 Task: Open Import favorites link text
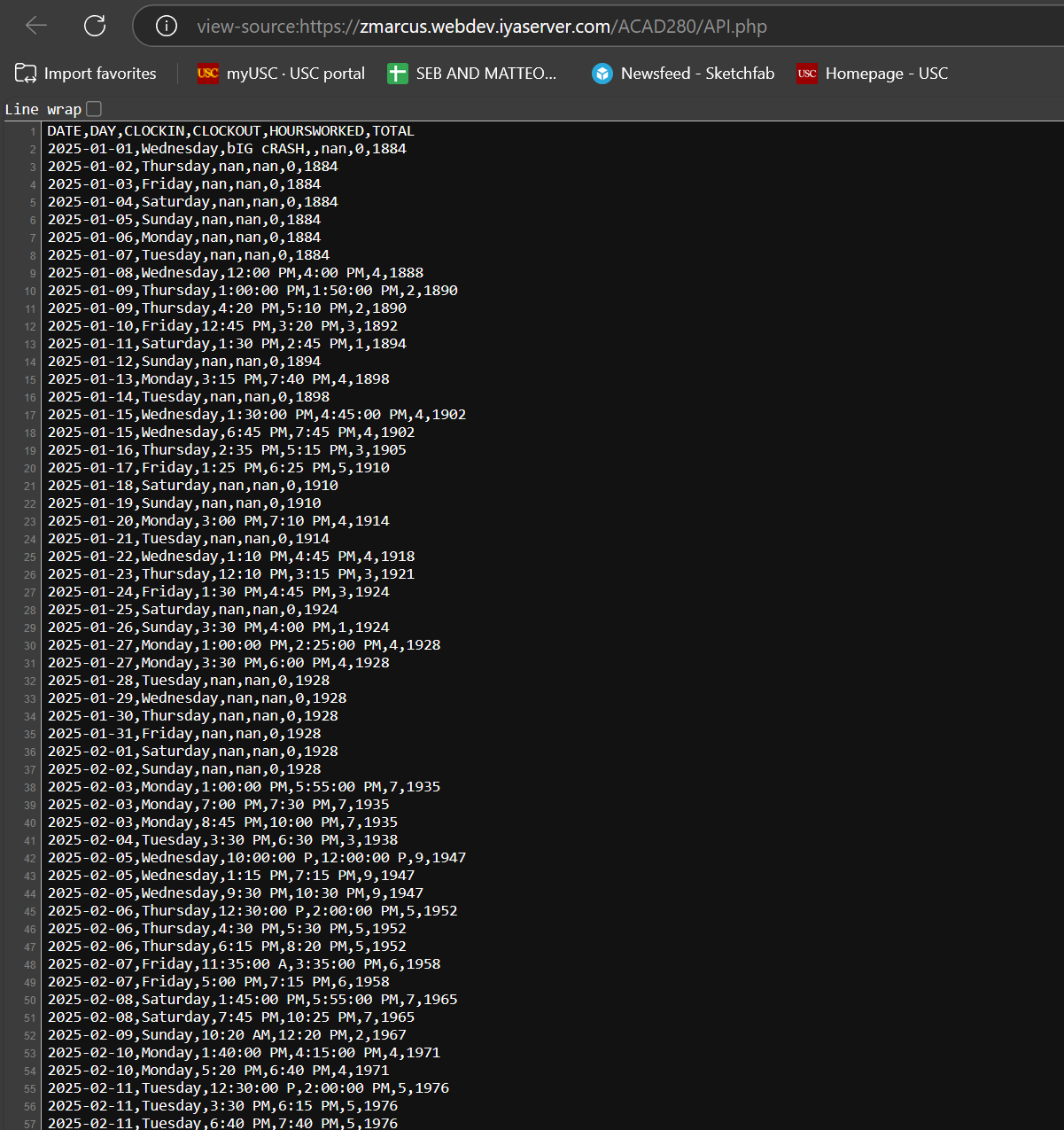coord(100,74)
